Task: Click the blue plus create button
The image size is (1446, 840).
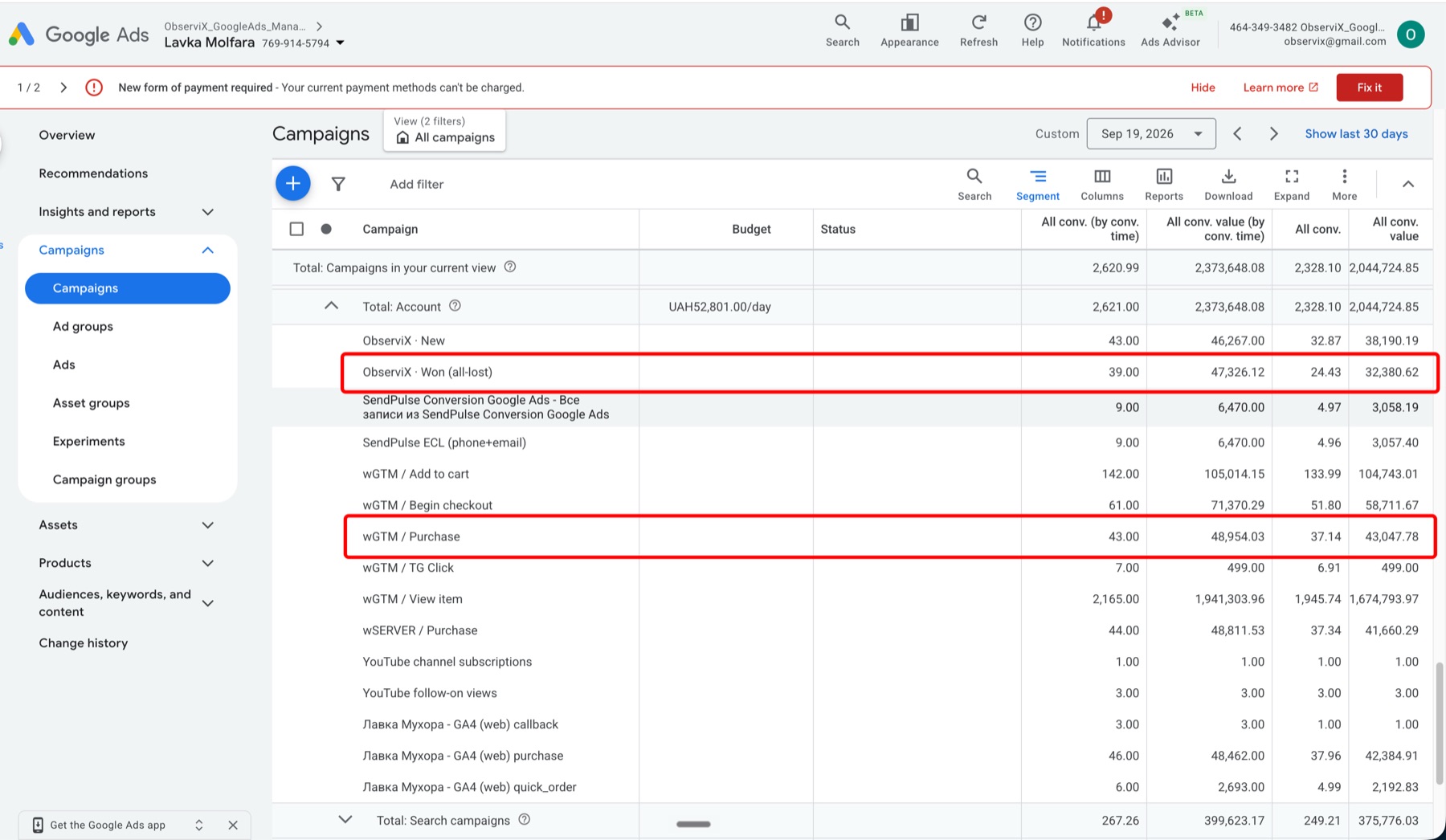Action: [x=293, y=184]
